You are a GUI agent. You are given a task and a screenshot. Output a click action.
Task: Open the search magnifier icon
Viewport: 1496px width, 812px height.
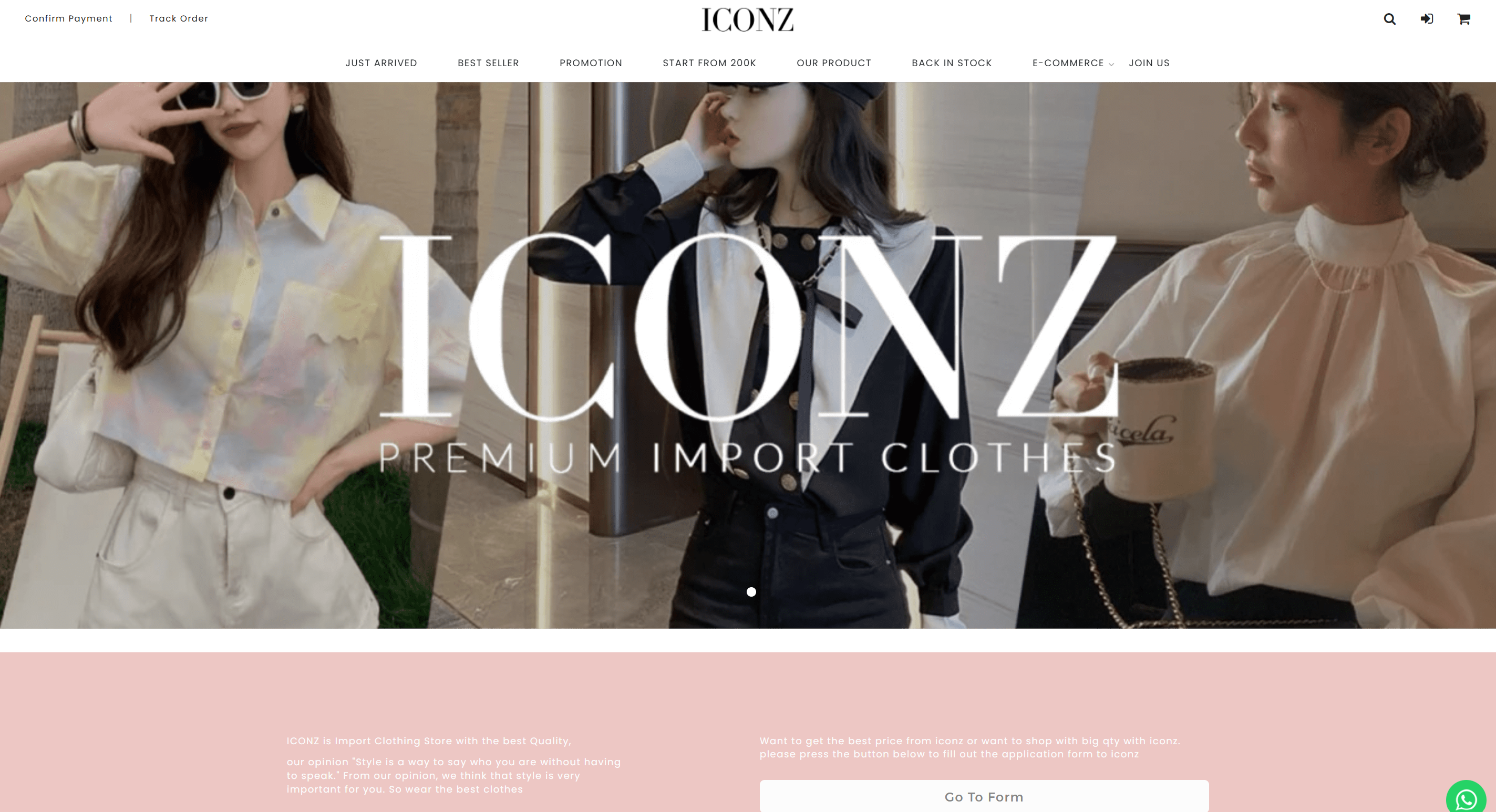click(x=1389, y=18)
